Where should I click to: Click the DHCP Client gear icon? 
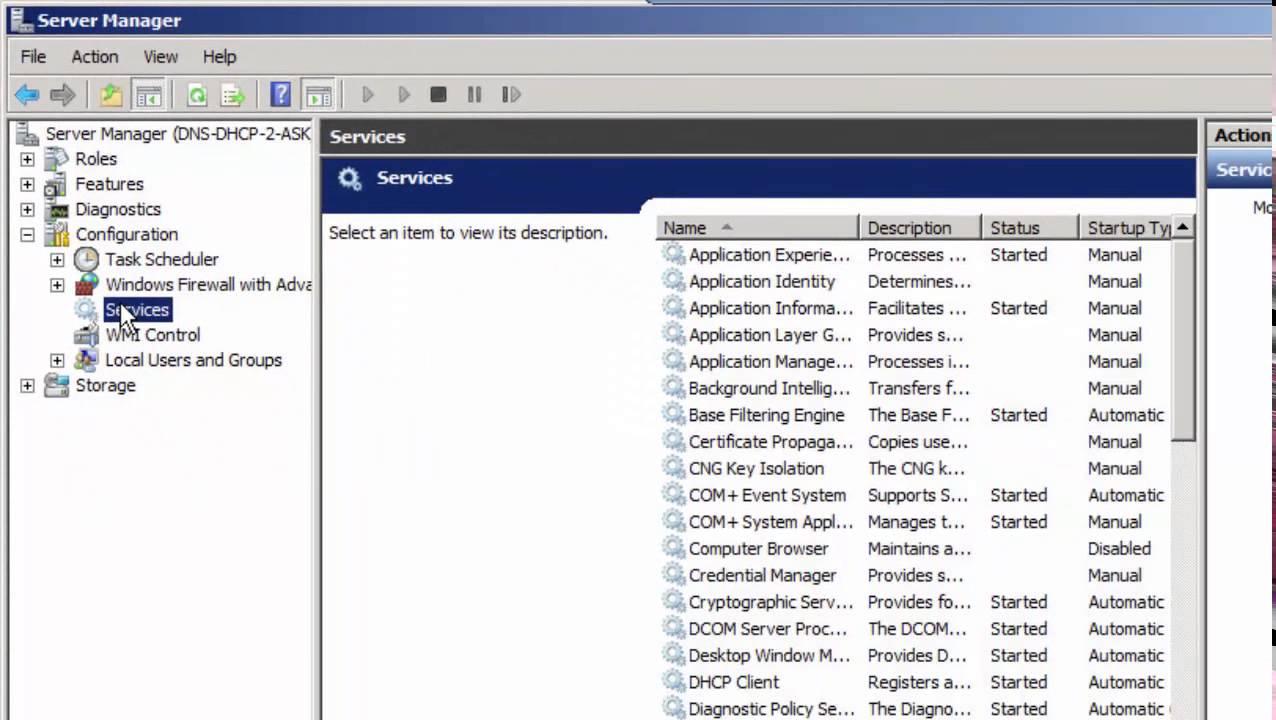click(x=674, y=682)
